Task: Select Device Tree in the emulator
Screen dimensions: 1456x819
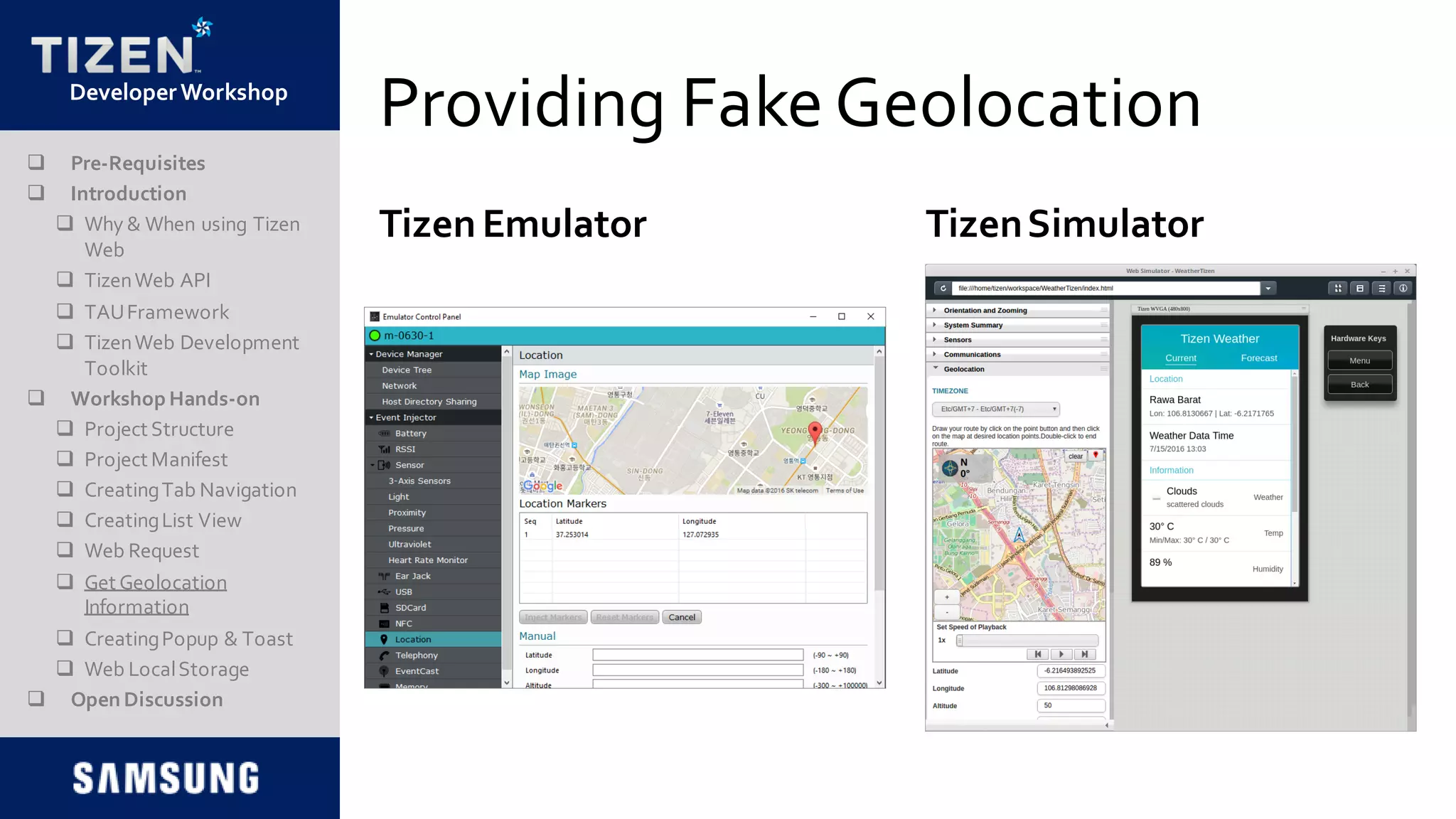Action: [x=407, y=370]
